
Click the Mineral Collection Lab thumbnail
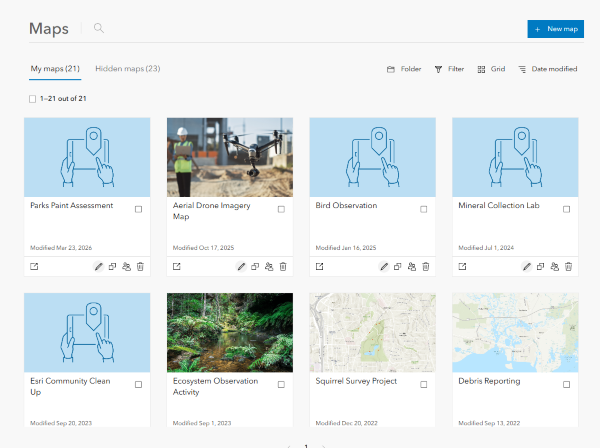[x=515, y=157]
